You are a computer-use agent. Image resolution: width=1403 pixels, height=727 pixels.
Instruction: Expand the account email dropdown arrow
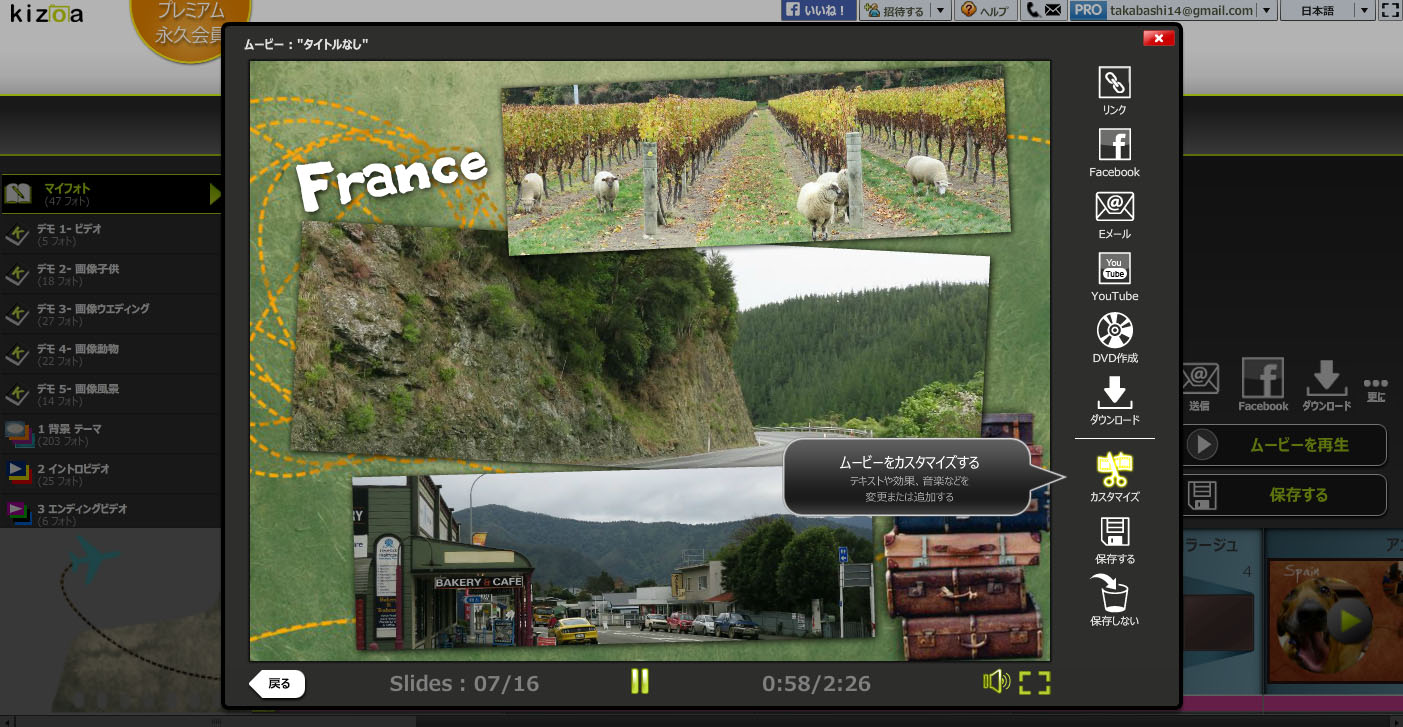click(1267, 11)
